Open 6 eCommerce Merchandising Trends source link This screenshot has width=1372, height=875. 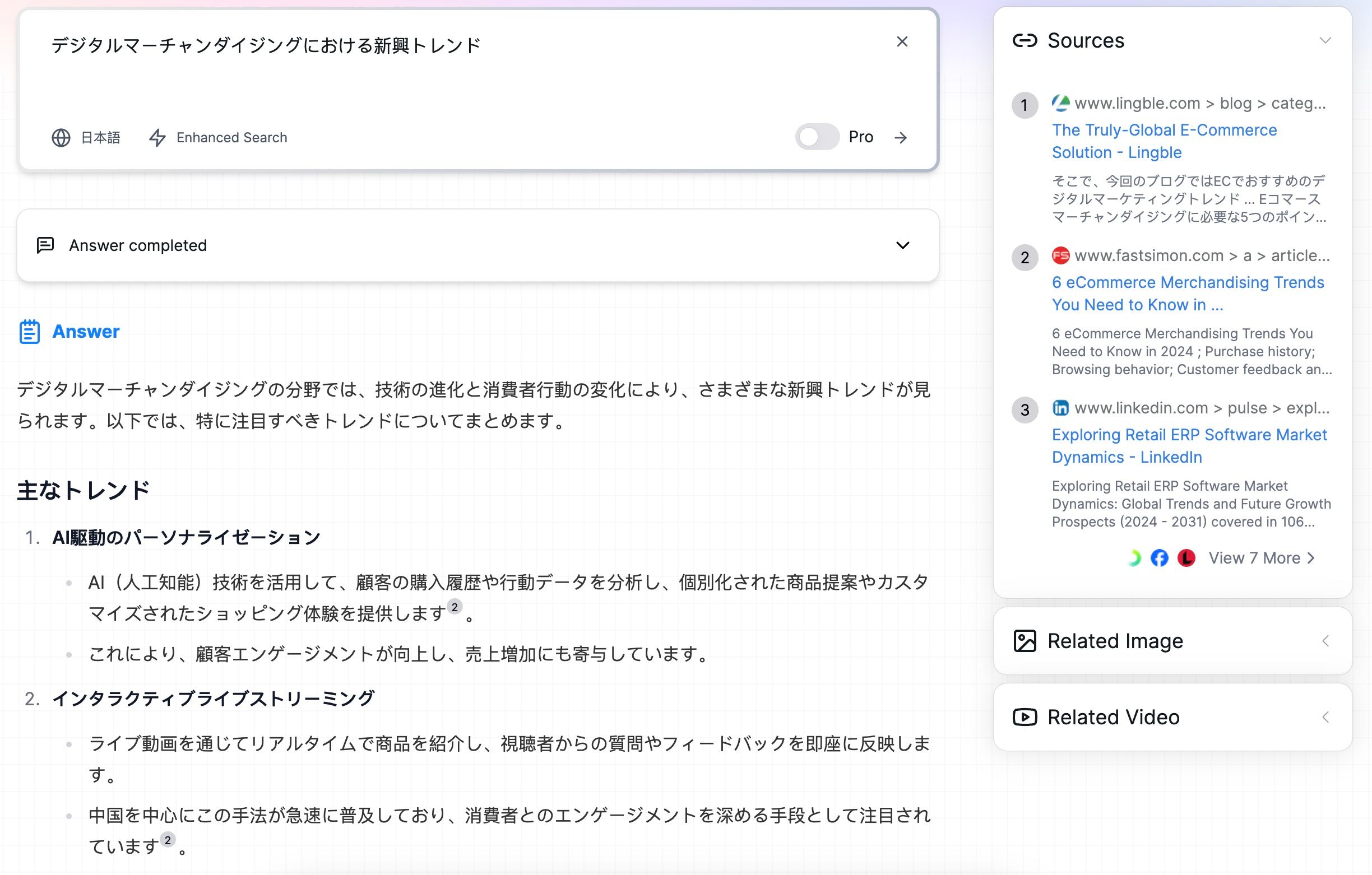click(x=1188, y=294)
